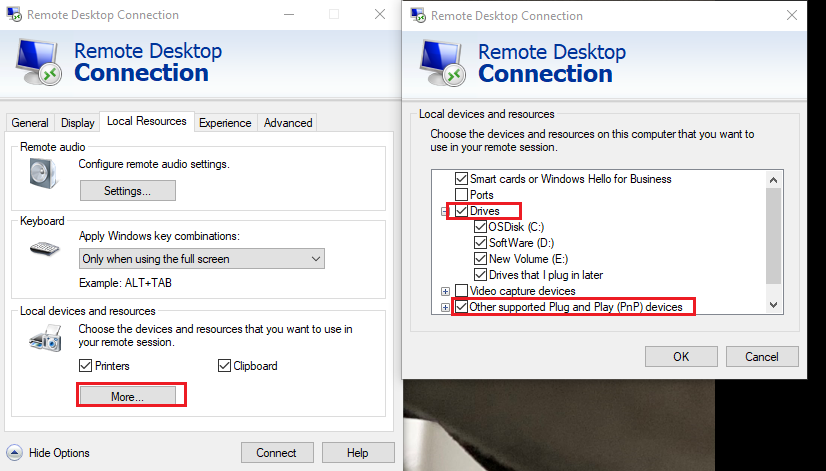Click the right dialog's title bar app icon

(x=418, y=15)
